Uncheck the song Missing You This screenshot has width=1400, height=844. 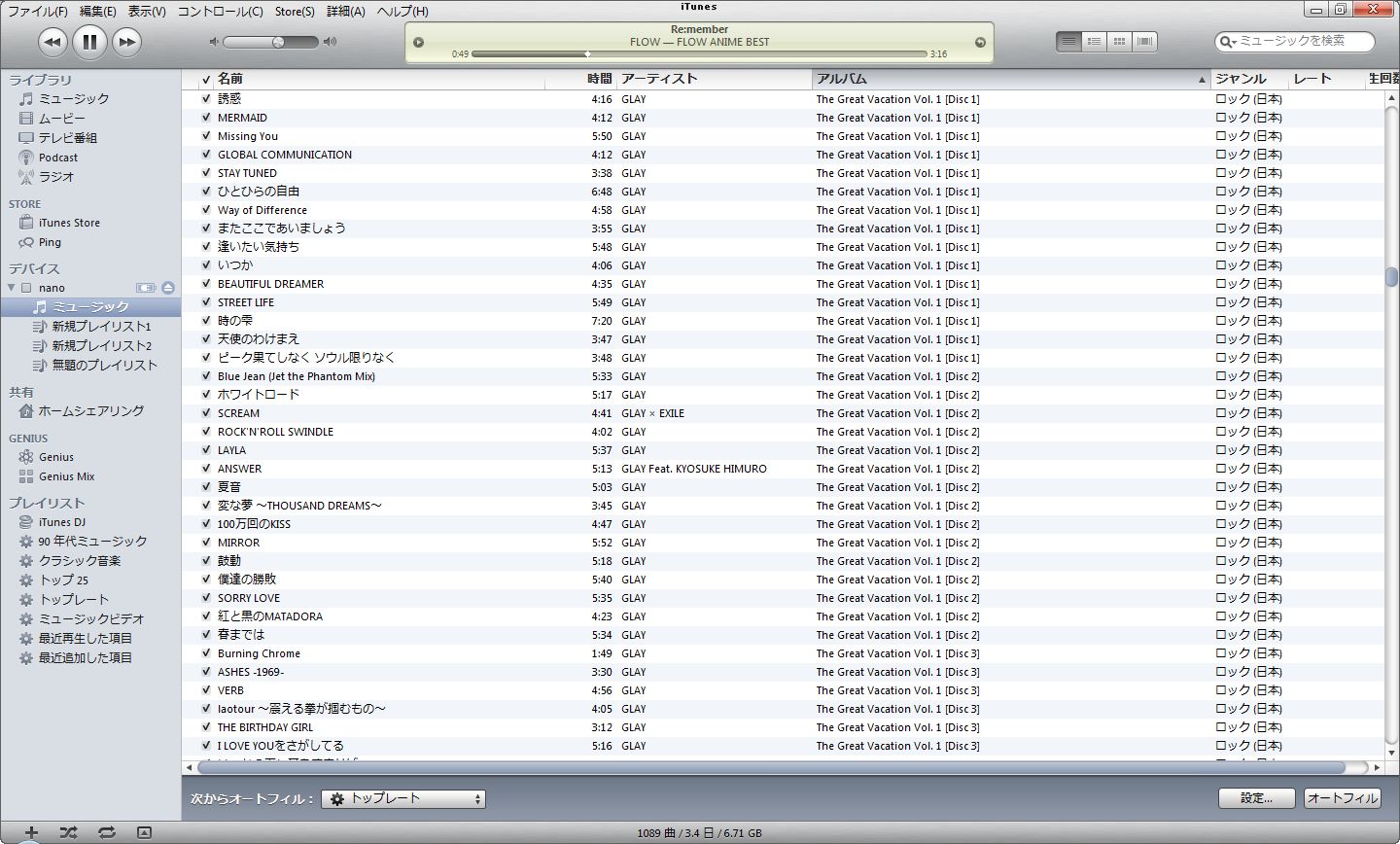pyautogui.click(x=206, y=136)
